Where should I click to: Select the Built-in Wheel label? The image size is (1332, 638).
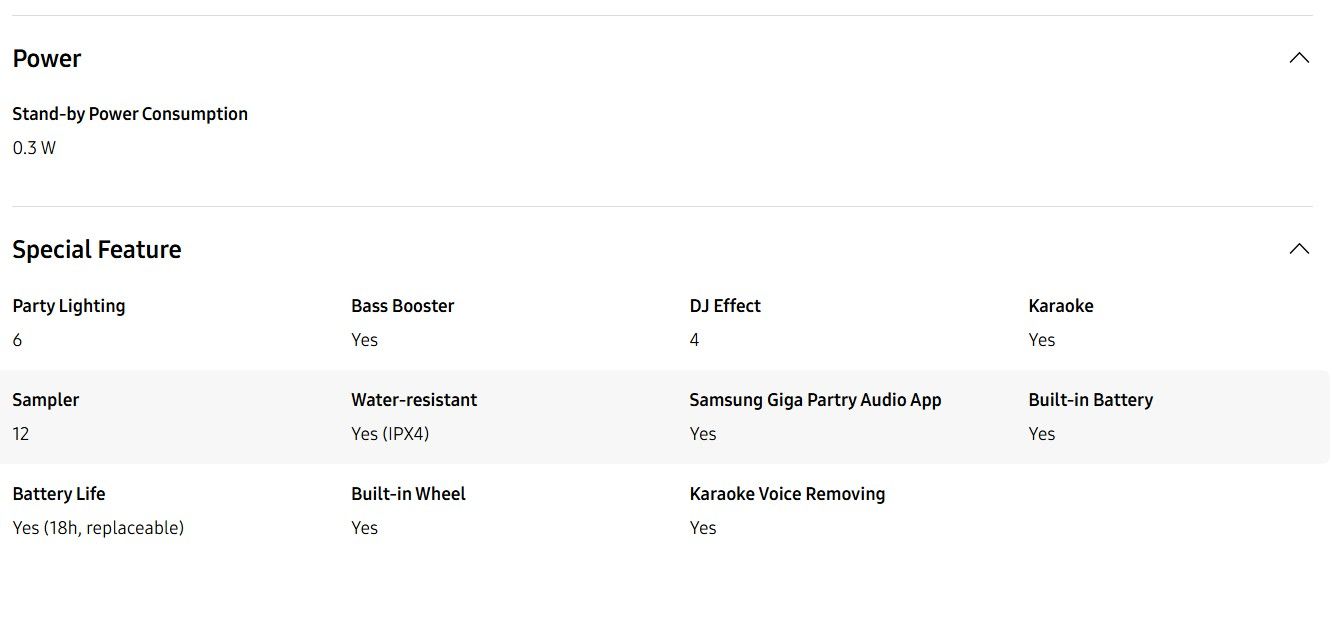point(408,494)
